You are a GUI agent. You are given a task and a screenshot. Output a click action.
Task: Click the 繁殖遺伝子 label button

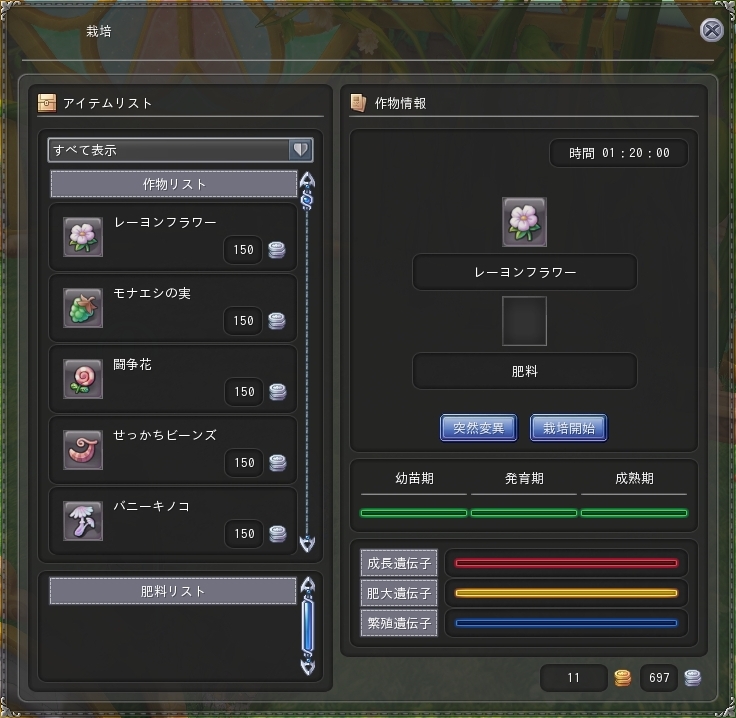coord(399,623)
